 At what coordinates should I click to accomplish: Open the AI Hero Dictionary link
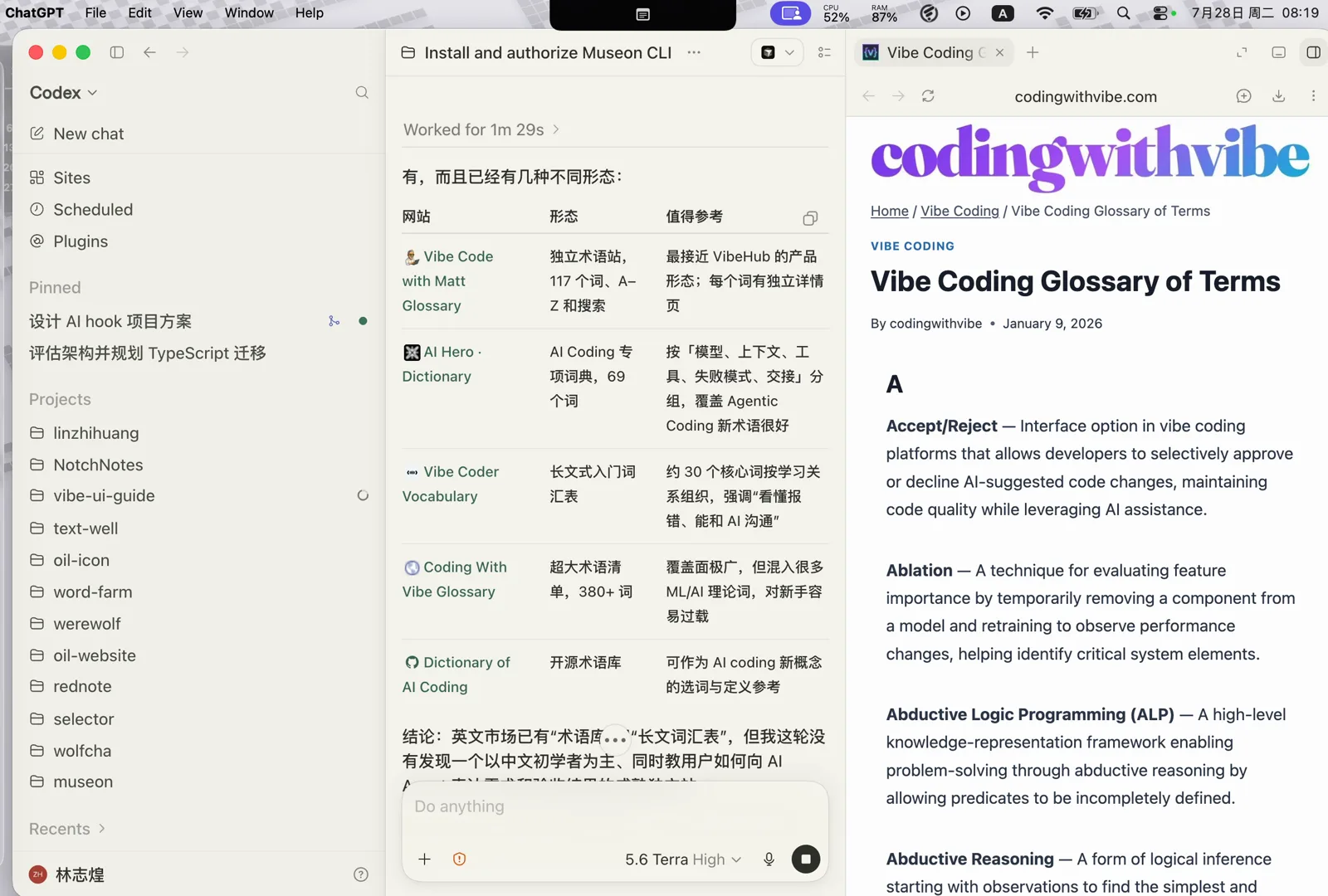click(442, 364)
